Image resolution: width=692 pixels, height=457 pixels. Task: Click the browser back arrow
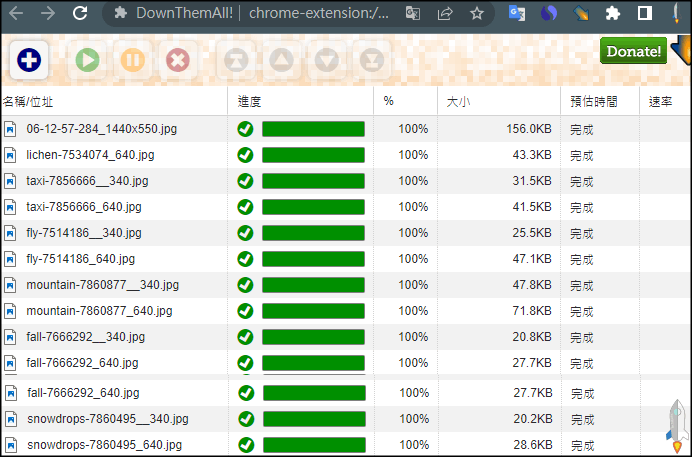[x=15, y=14]
